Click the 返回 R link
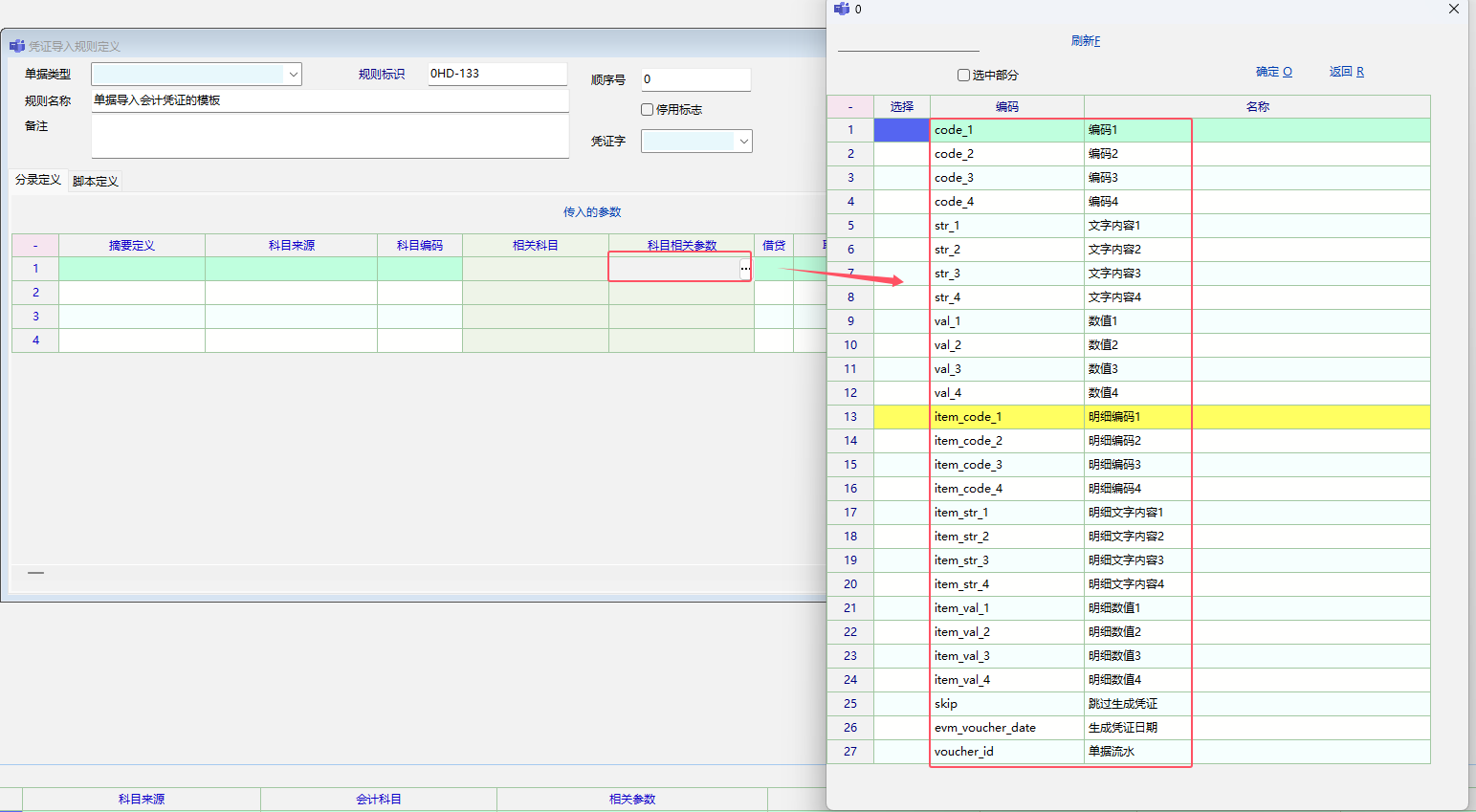The image size is (1476, 812). pos(1346,72)
